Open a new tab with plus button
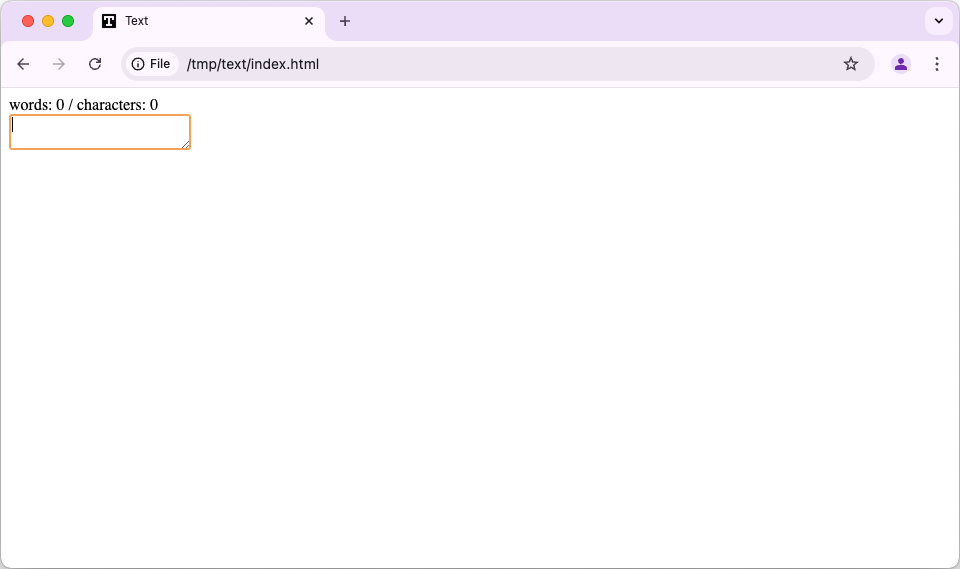 coord(345,21)
